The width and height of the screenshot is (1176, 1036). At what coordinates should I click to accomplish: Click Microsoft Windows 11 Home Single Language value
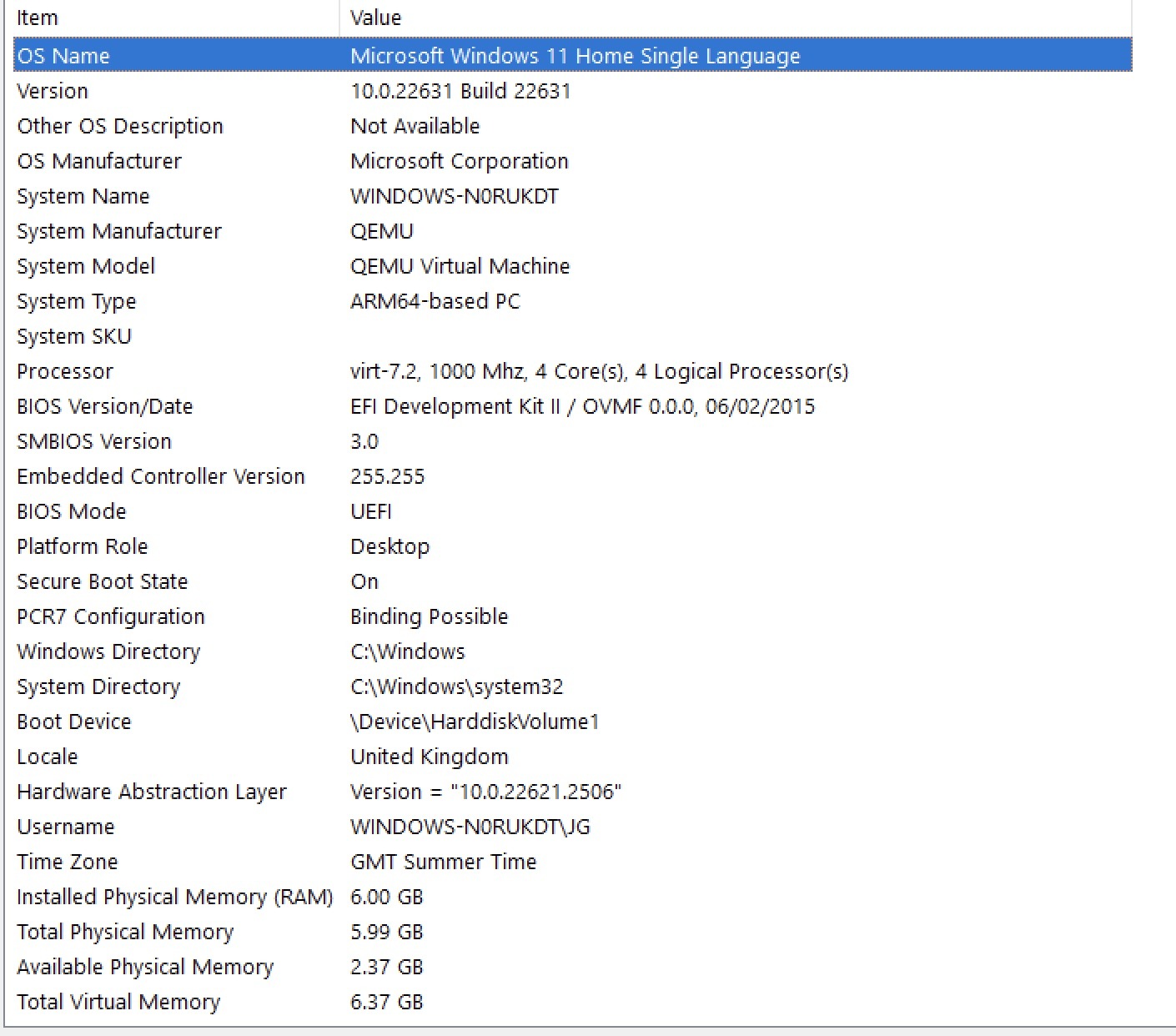click(x=575, y=56)
